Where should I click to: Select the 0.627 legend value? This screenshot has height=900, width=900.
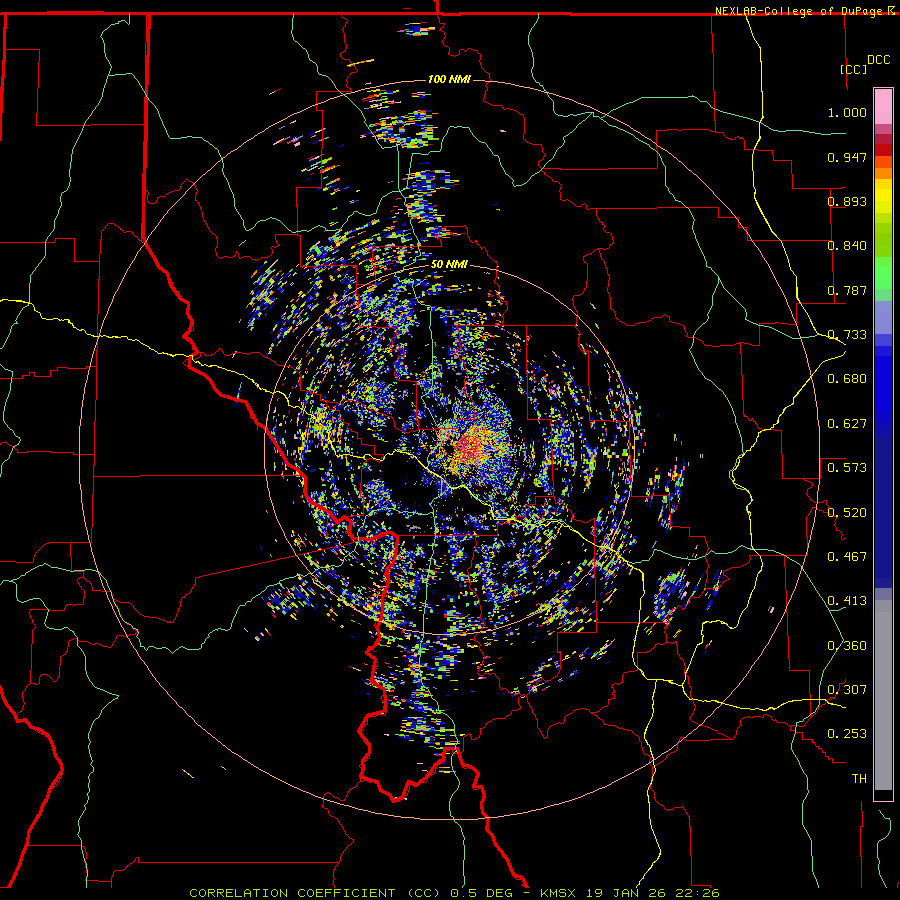[847, 424]
